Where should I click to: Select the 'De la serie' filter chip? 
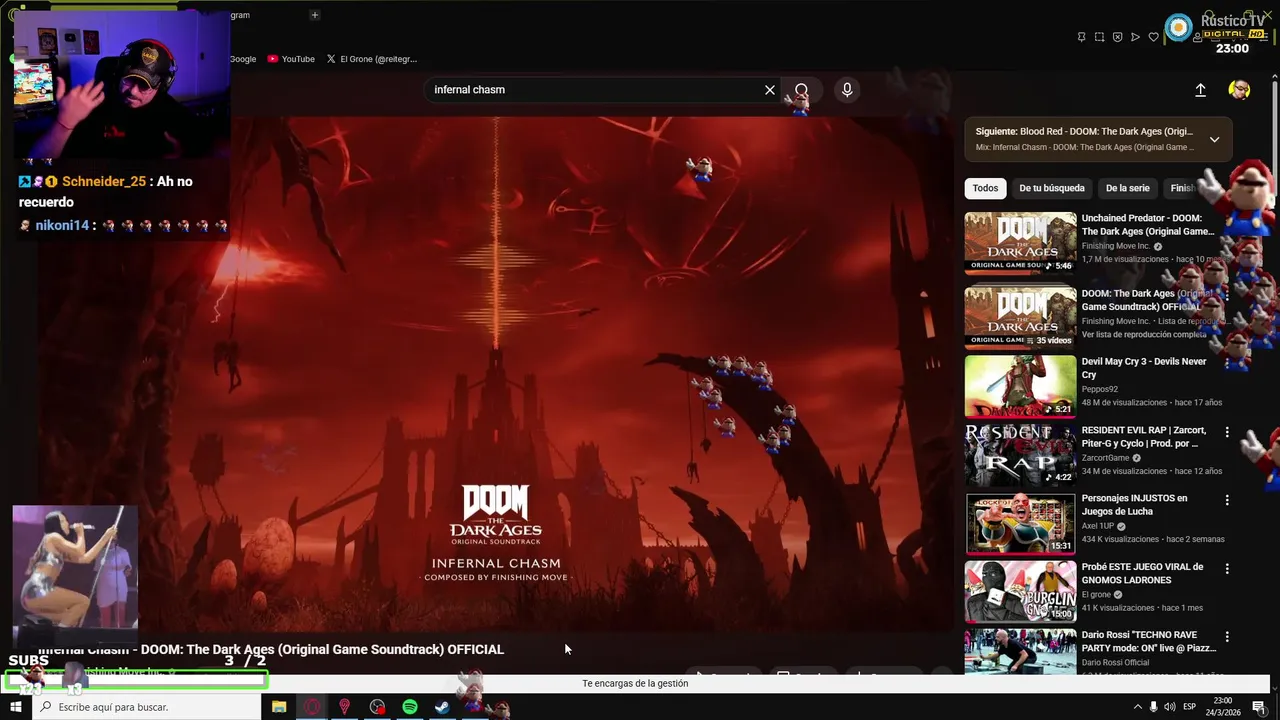[1127, 188]
